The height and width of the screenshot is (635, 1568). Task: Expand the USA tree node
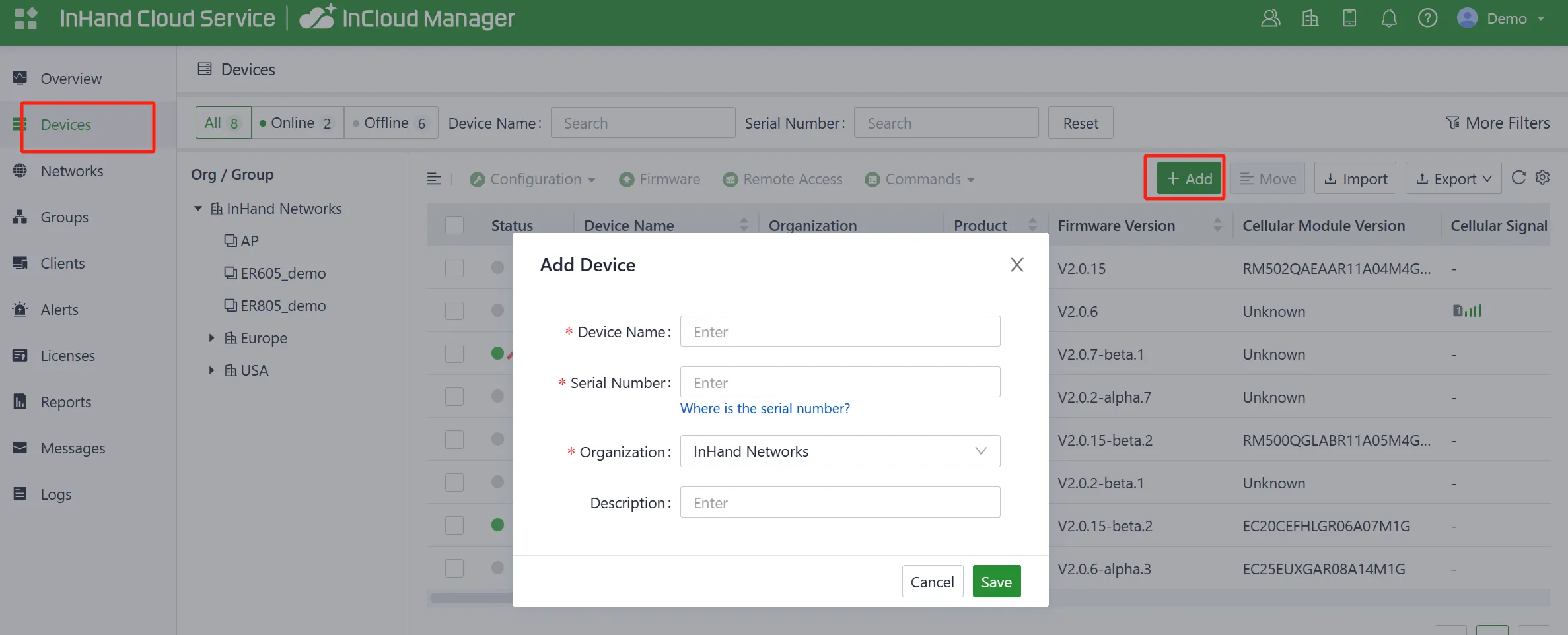[x=211, y=370]
